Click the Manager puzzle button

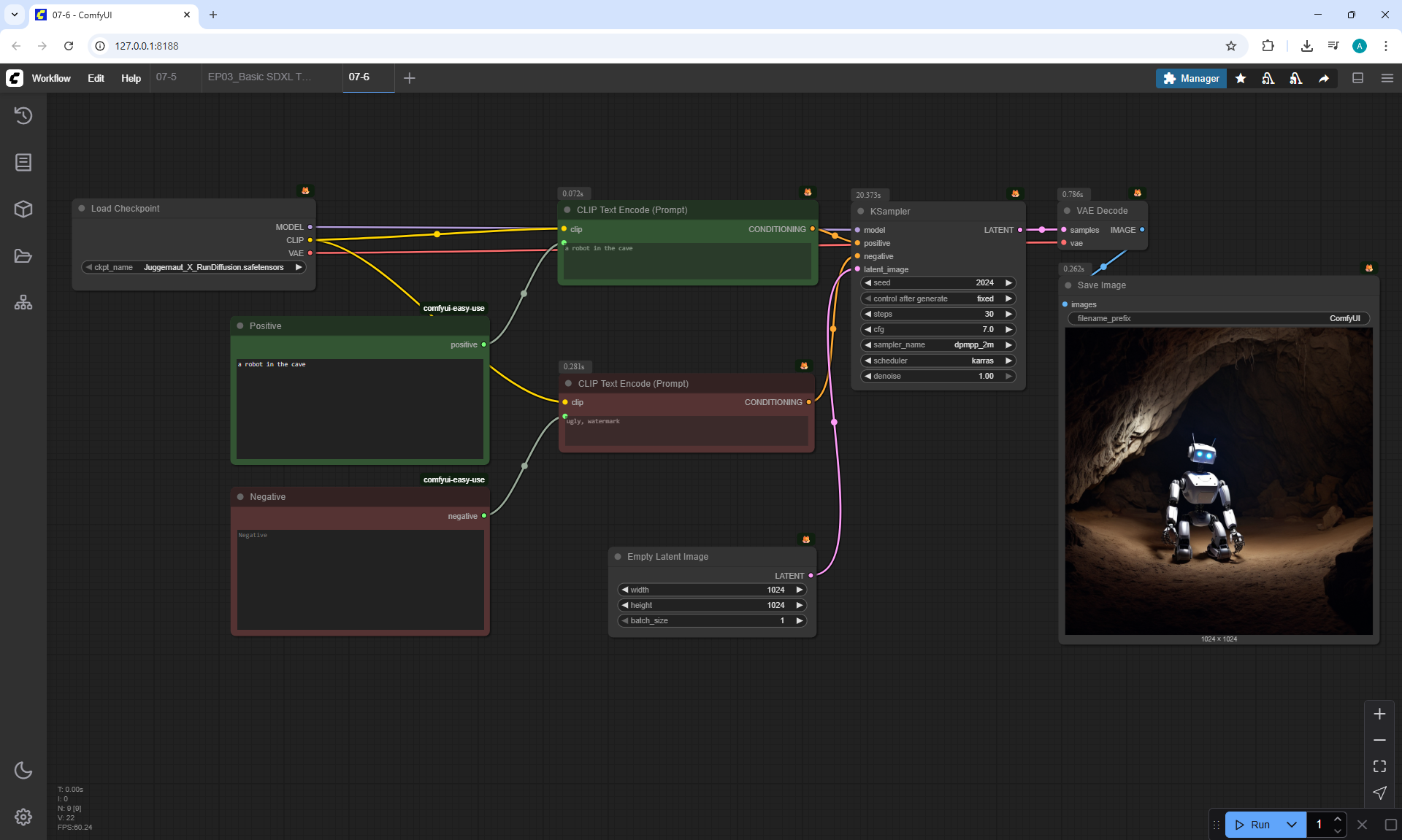tap(1191, 78)
